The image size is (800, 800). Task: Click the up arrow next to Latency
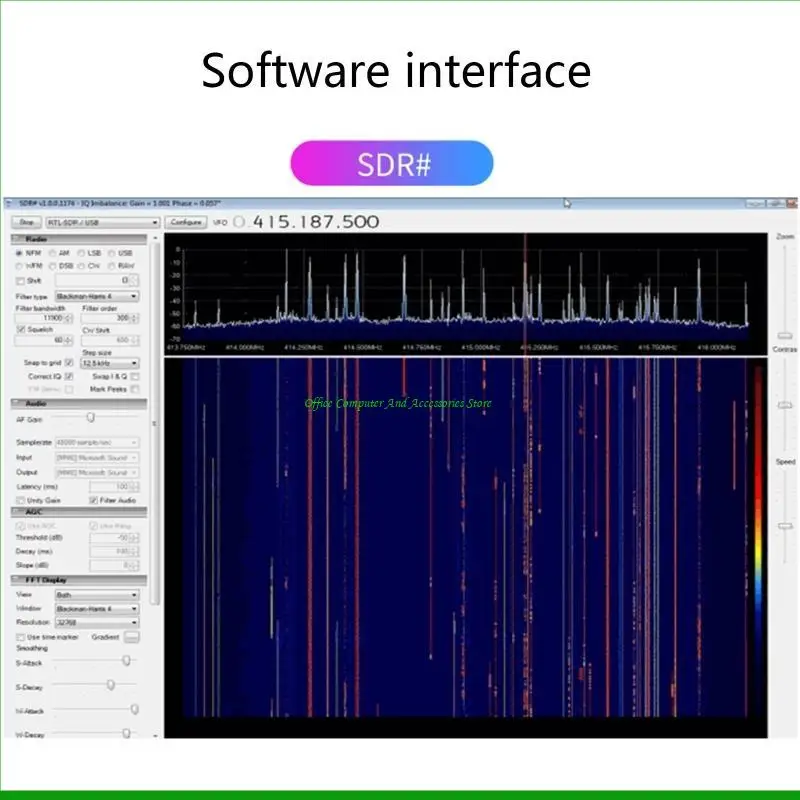point(134,483)
